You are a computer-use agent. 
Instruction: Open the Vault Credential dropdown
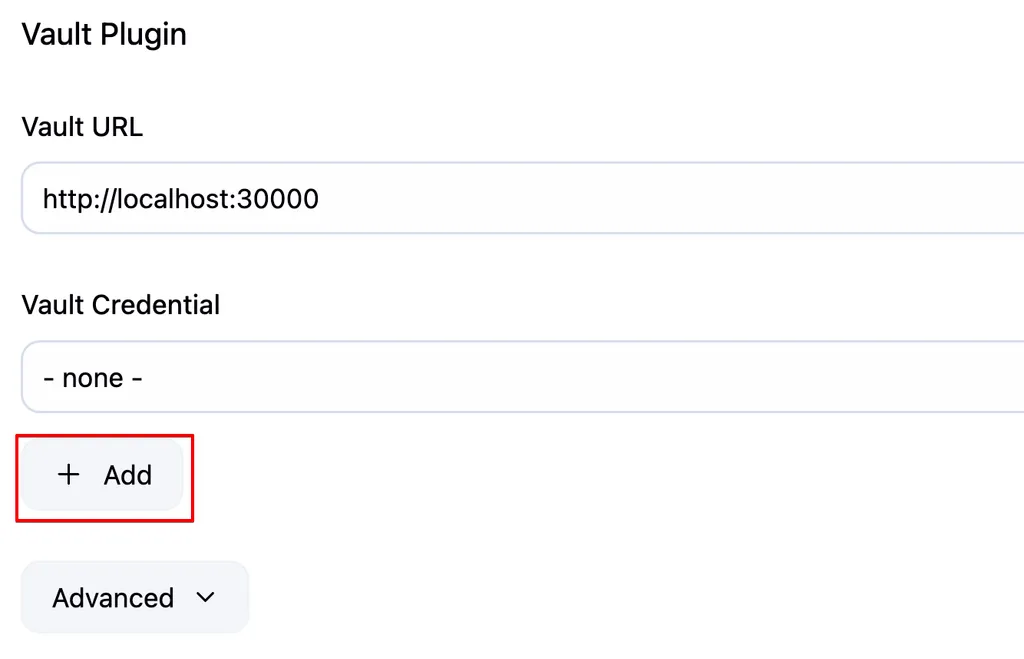522,377
